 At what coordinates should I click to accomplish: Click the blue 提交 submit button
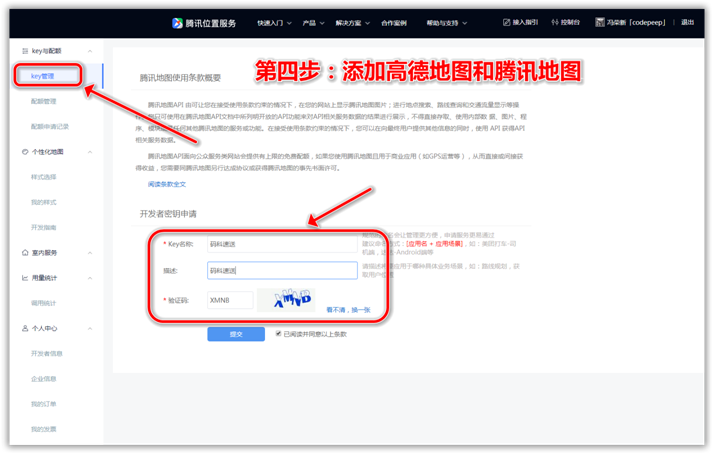[x=236, y=334]
